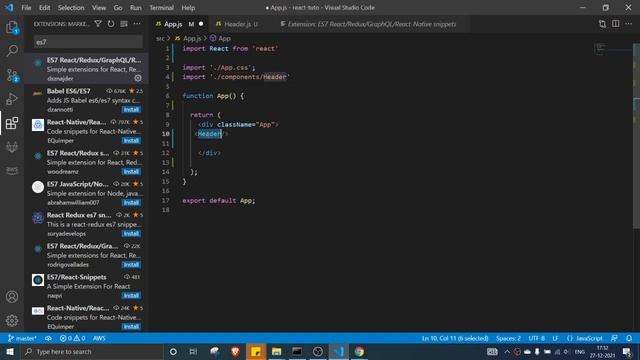Open Run and Debug view
Viewport: 640px width, 360px height.
click(x=12, y=99)
